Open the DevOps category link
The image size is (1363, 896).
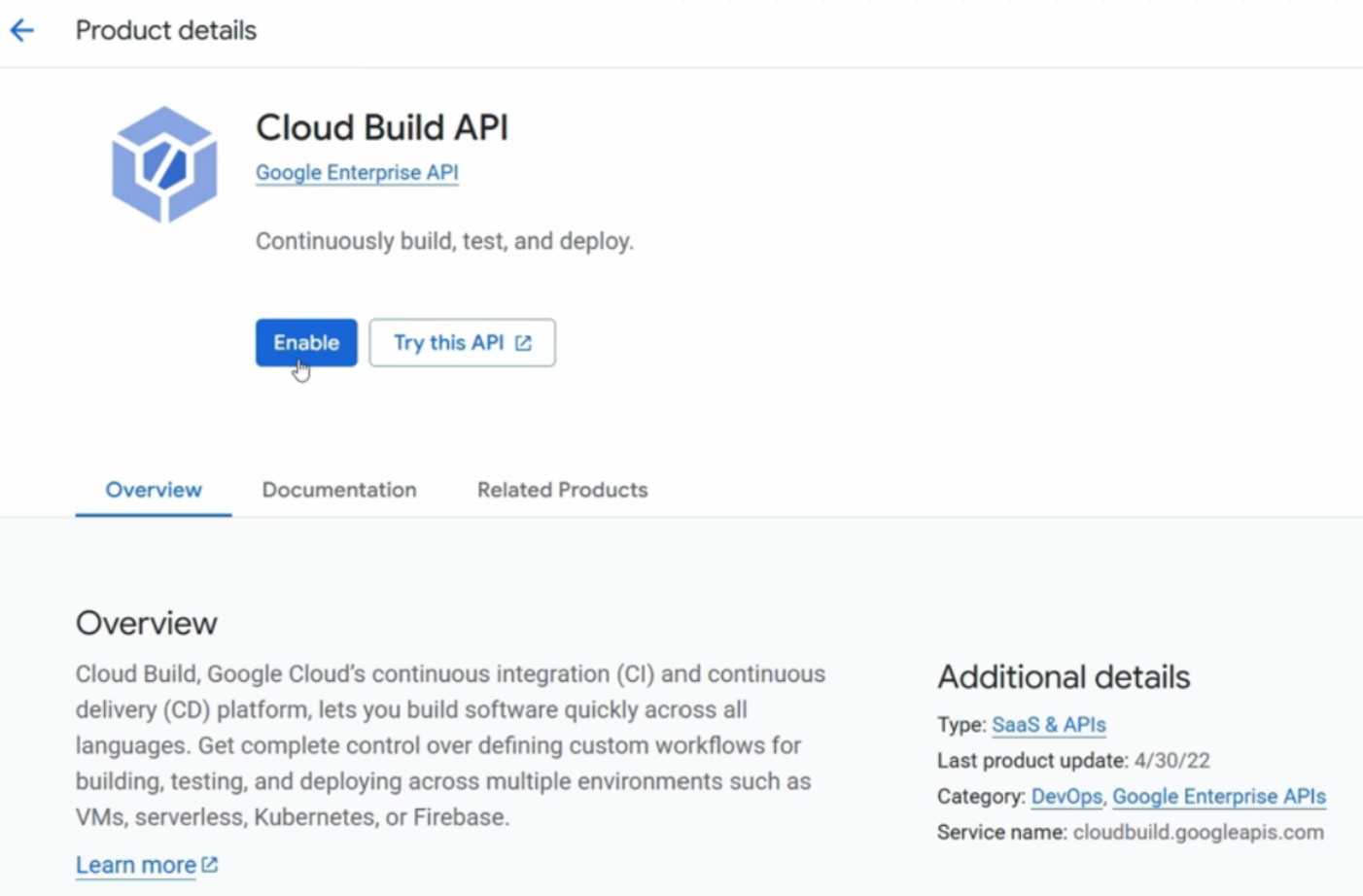click(x=1066, y=797)
